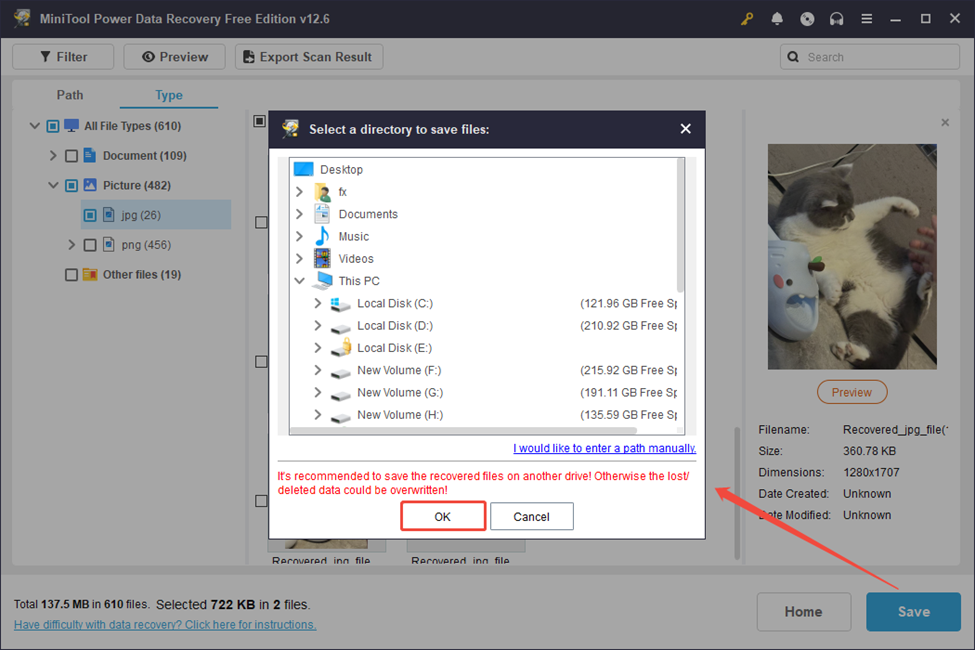Click Export Scan Result
This screenshot has width=975, height=650.
pyautogui.click(x=309, y=57)
